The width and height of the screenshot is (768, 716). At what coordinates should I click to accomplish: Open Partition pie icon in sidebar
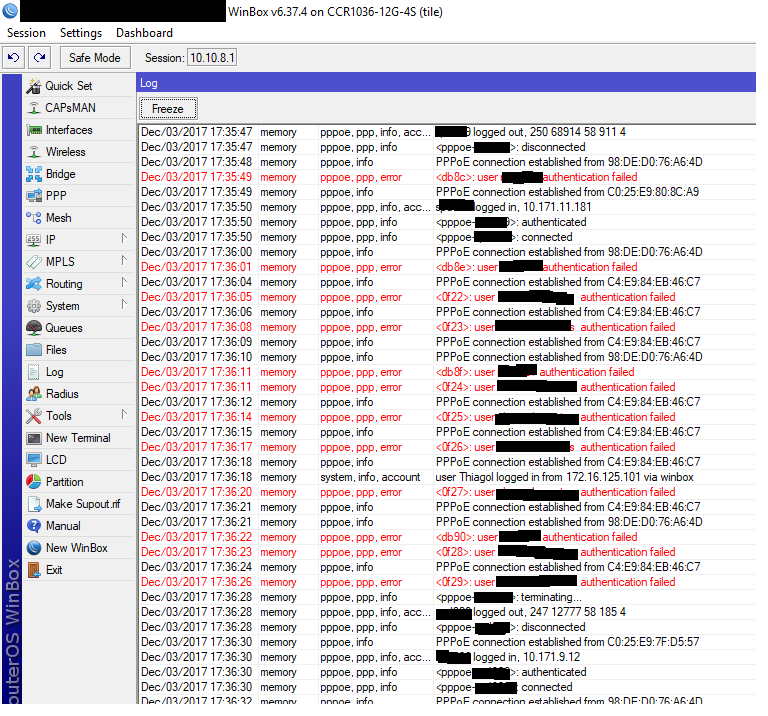[x=34, y=482]
